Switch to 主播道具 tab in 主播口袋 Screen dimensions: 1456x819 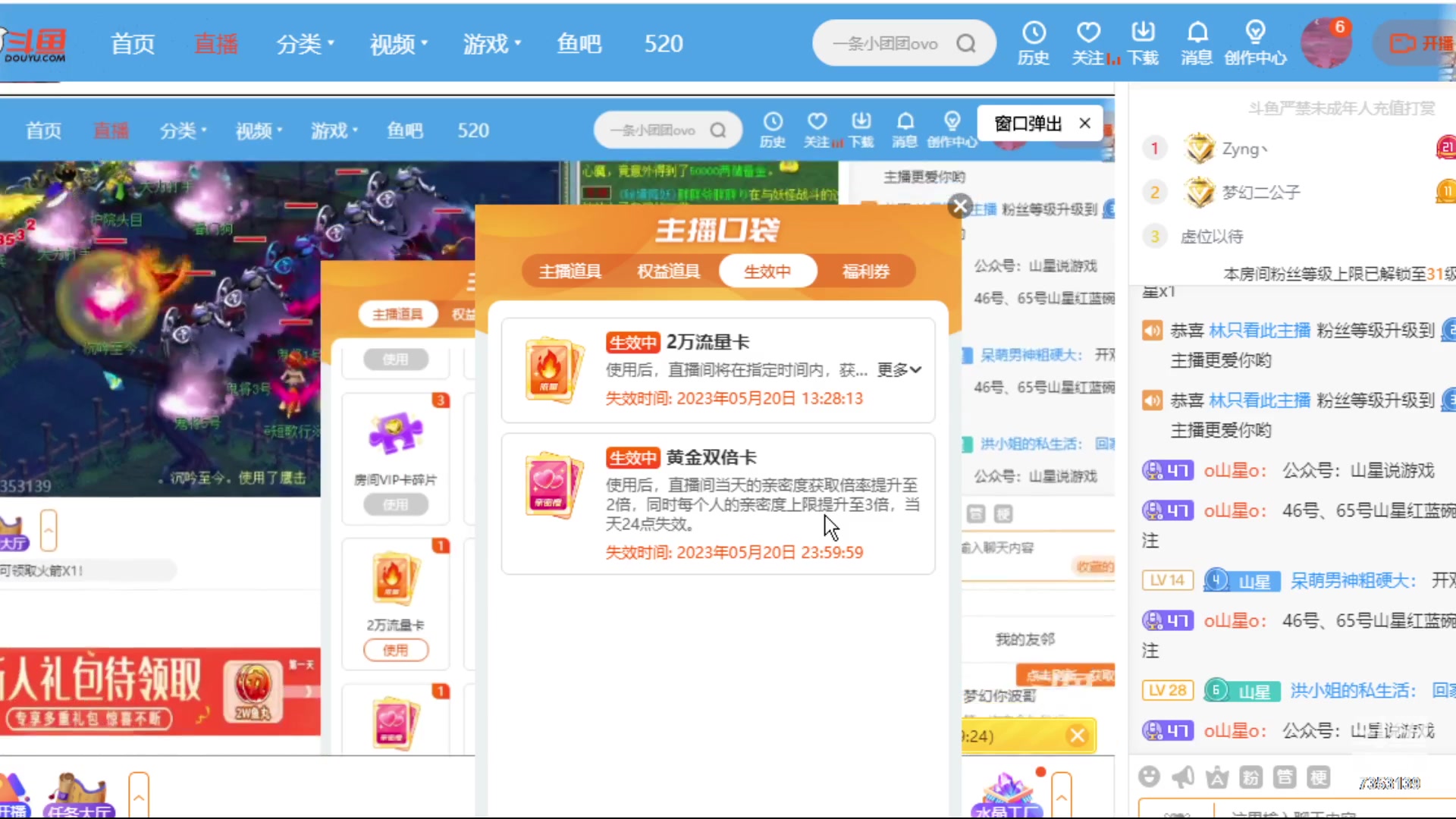pos(570,271)
